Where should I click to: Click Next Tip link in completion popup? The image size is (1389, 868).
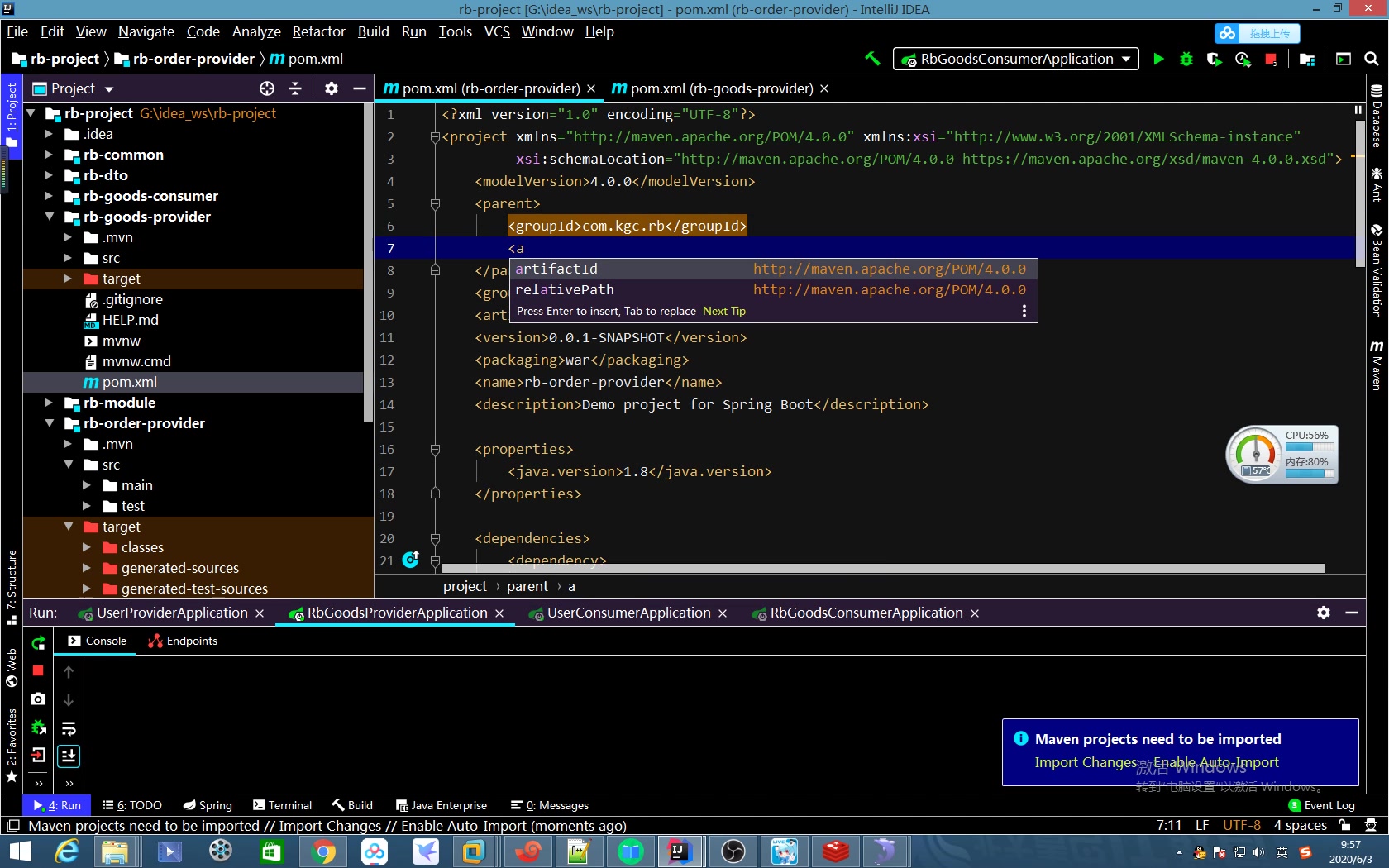point(724,312)
